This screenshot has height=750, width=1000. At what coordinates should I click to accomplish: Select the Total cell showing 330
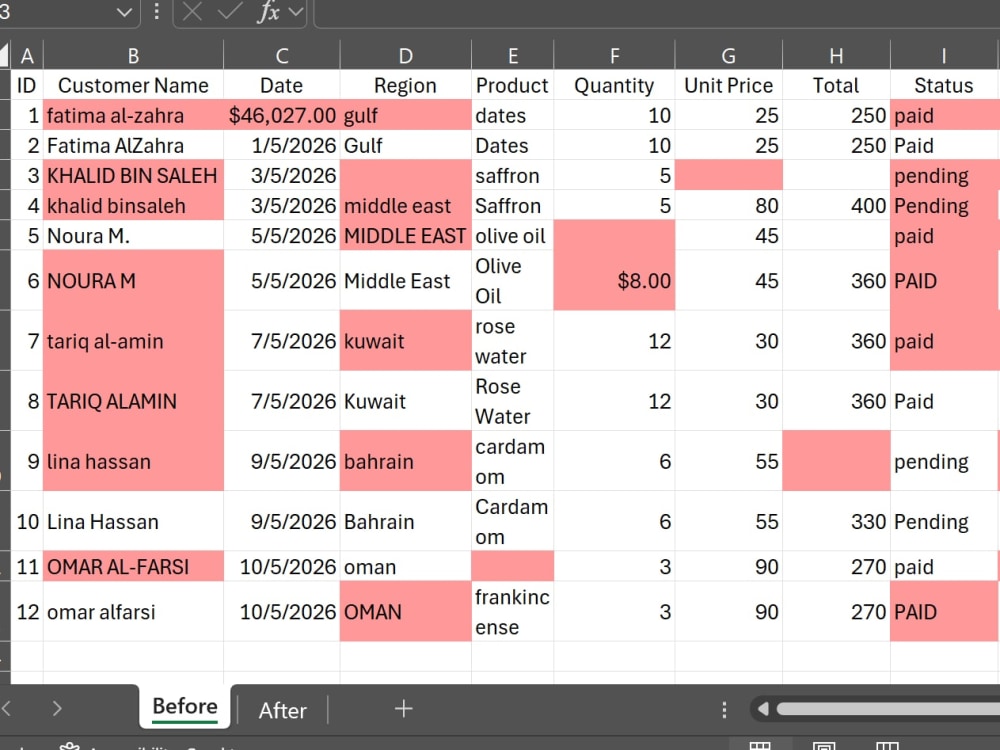(836, 521)
